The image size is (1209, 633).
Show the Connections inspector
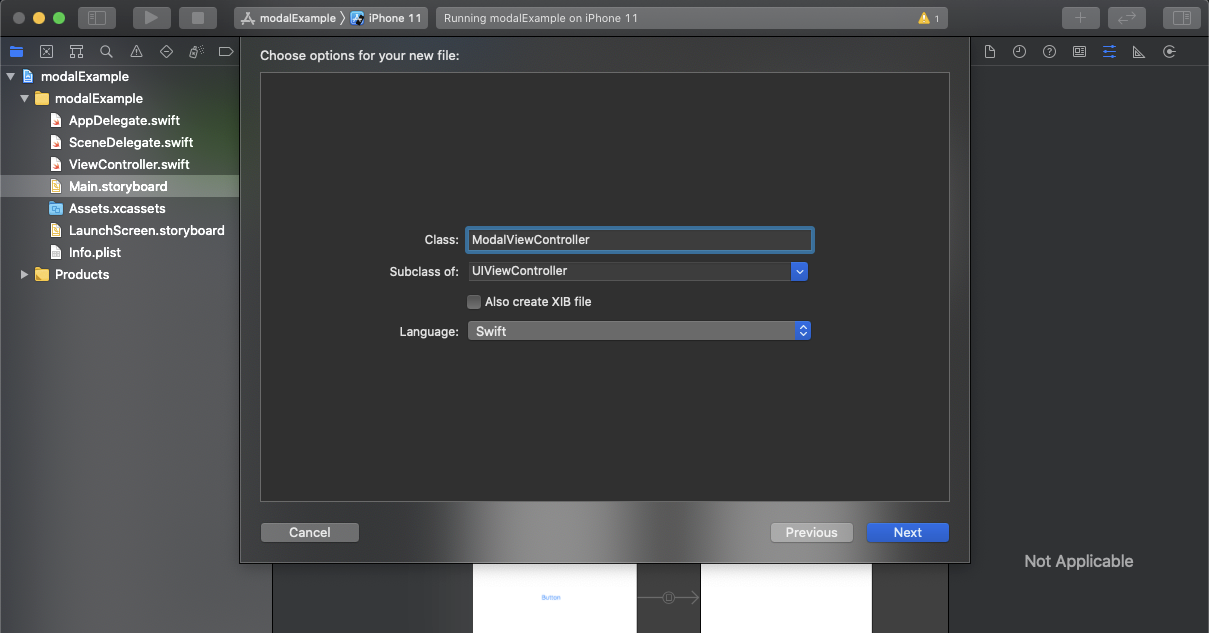[1169, 52]
